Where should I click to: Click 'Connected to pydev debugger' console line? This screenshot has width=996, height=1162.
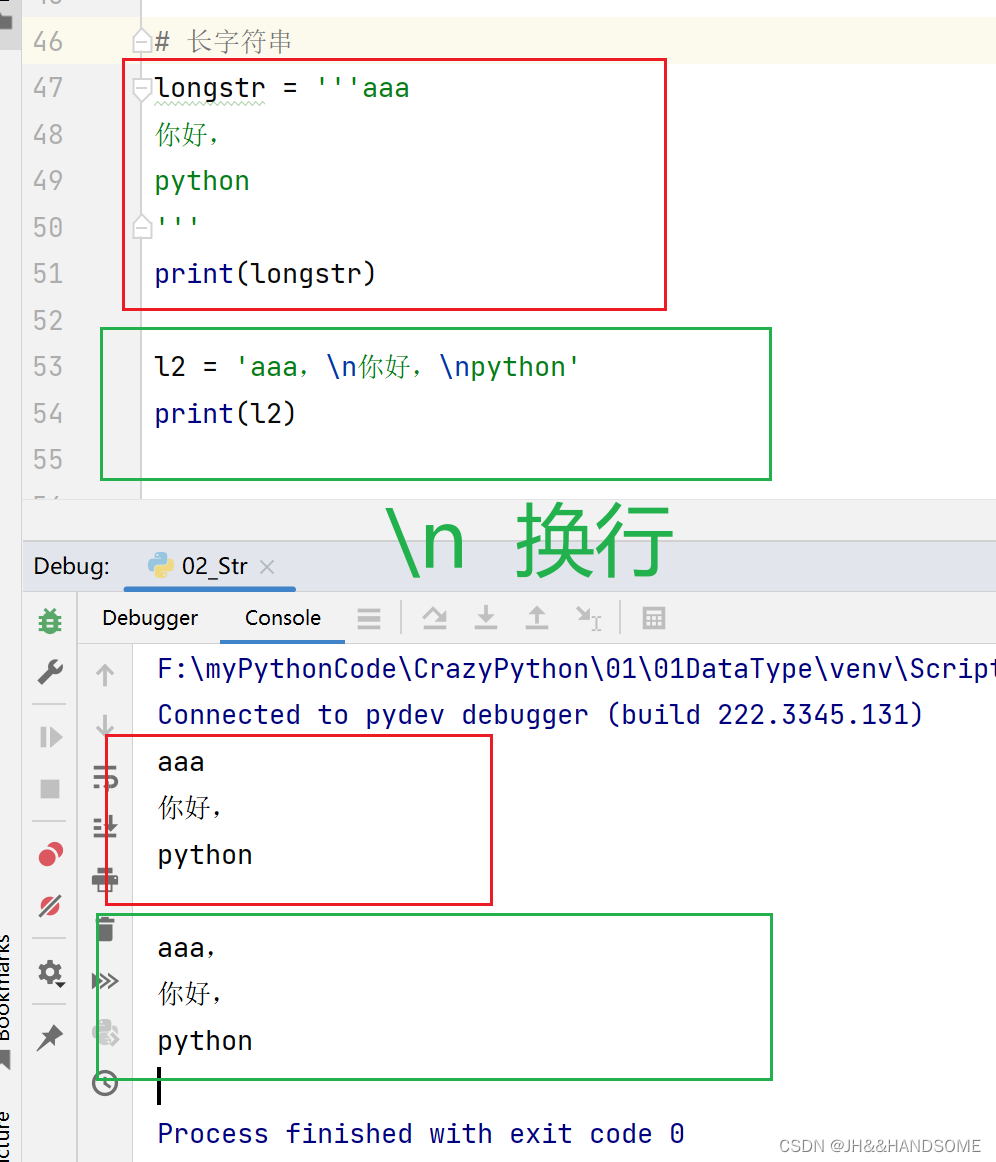click(540, 715)
